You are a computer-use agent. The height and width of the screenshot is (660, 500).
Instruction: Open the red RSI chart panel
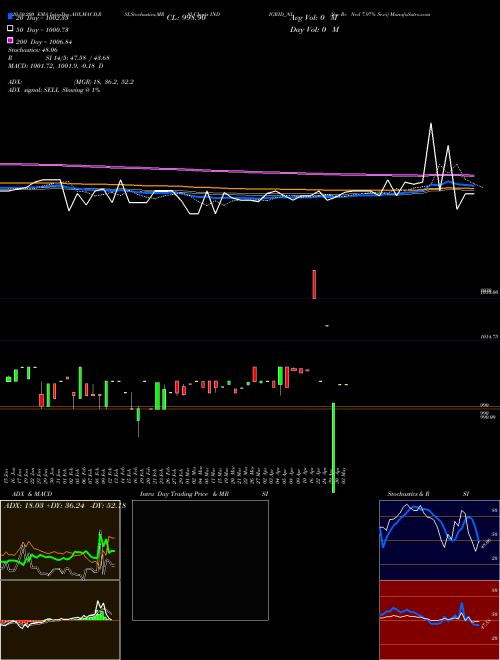439,620
